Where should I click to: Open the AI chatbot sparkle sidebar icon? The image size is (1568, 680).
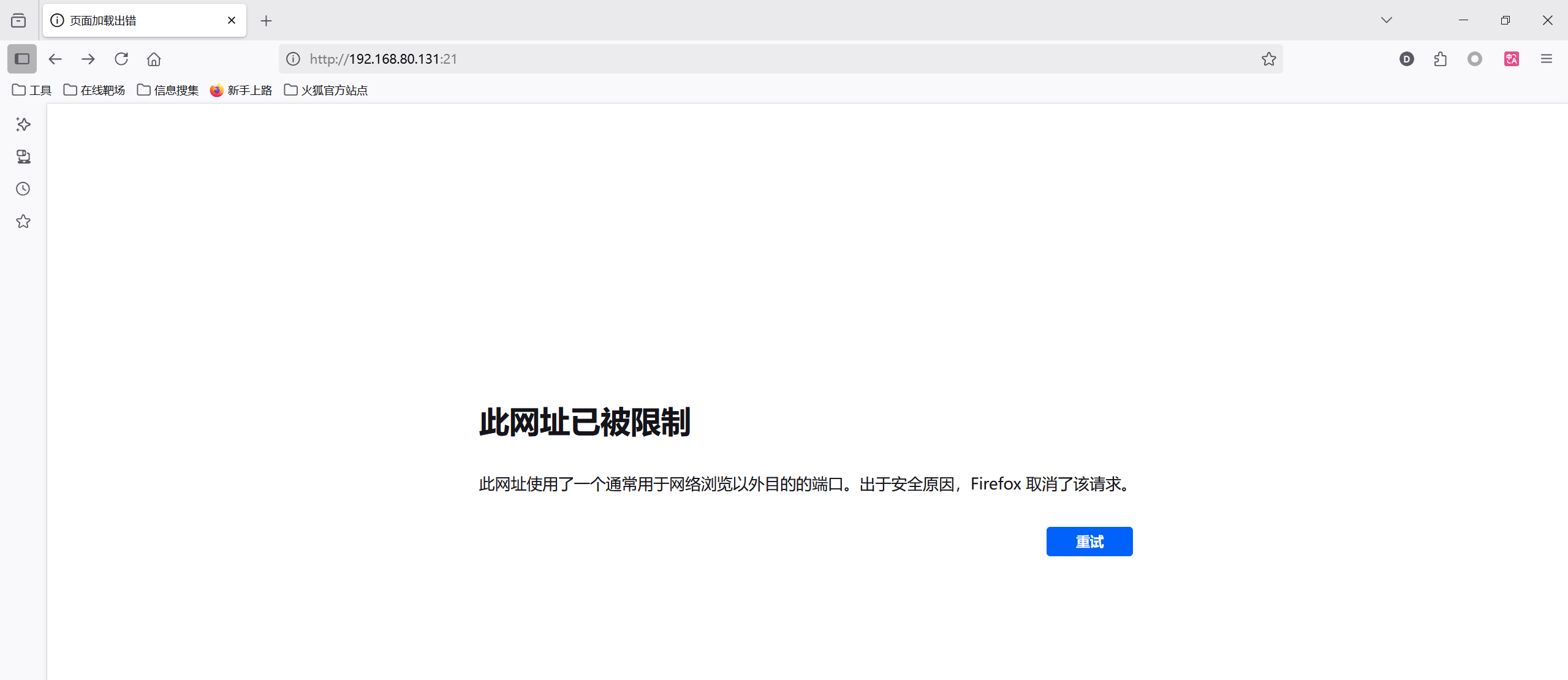coord(23,125)
